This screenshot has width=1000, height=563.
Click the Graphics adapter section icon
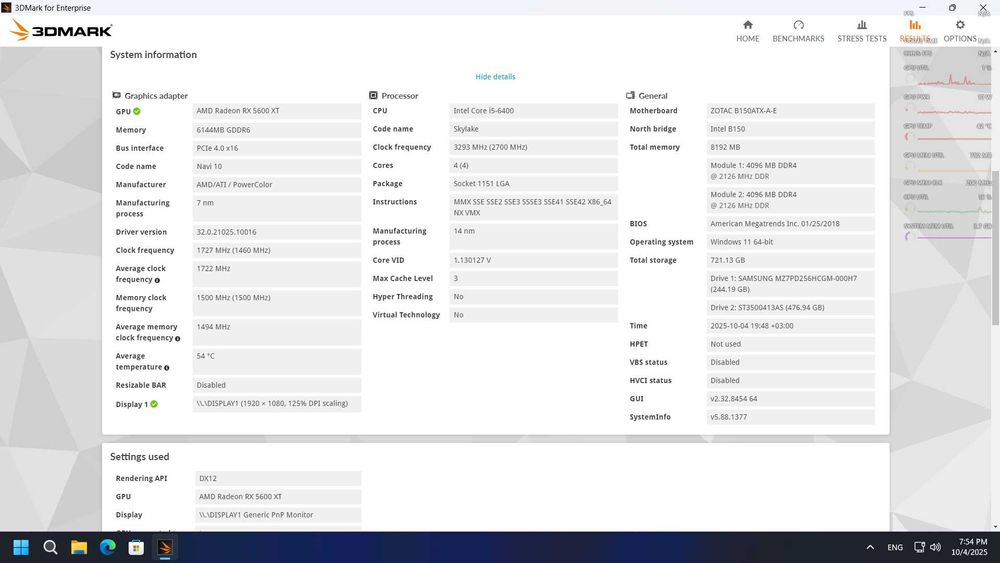pos(117,96)
